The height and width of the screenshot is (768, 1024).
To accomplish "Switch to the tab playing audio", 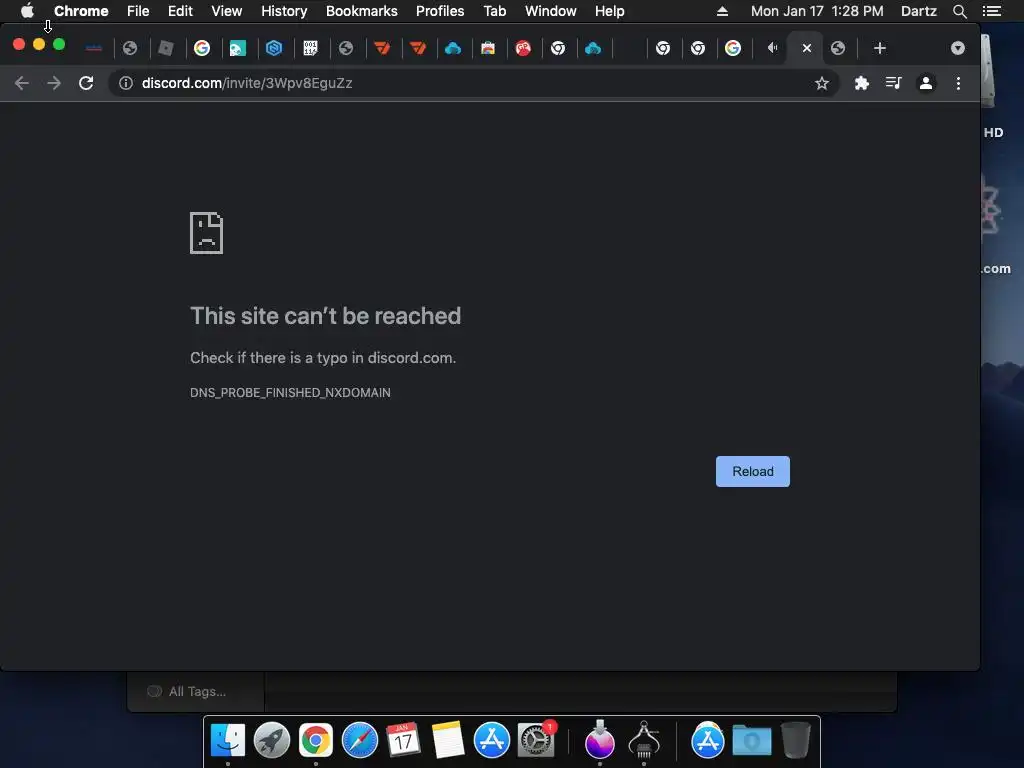I will 772,48.
